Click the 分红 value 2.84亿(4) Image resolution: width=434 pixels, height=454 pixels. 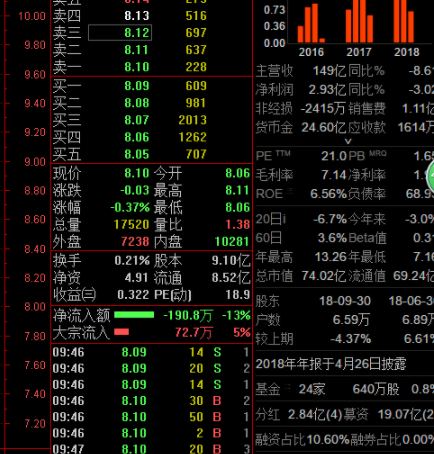click(315, 415)
